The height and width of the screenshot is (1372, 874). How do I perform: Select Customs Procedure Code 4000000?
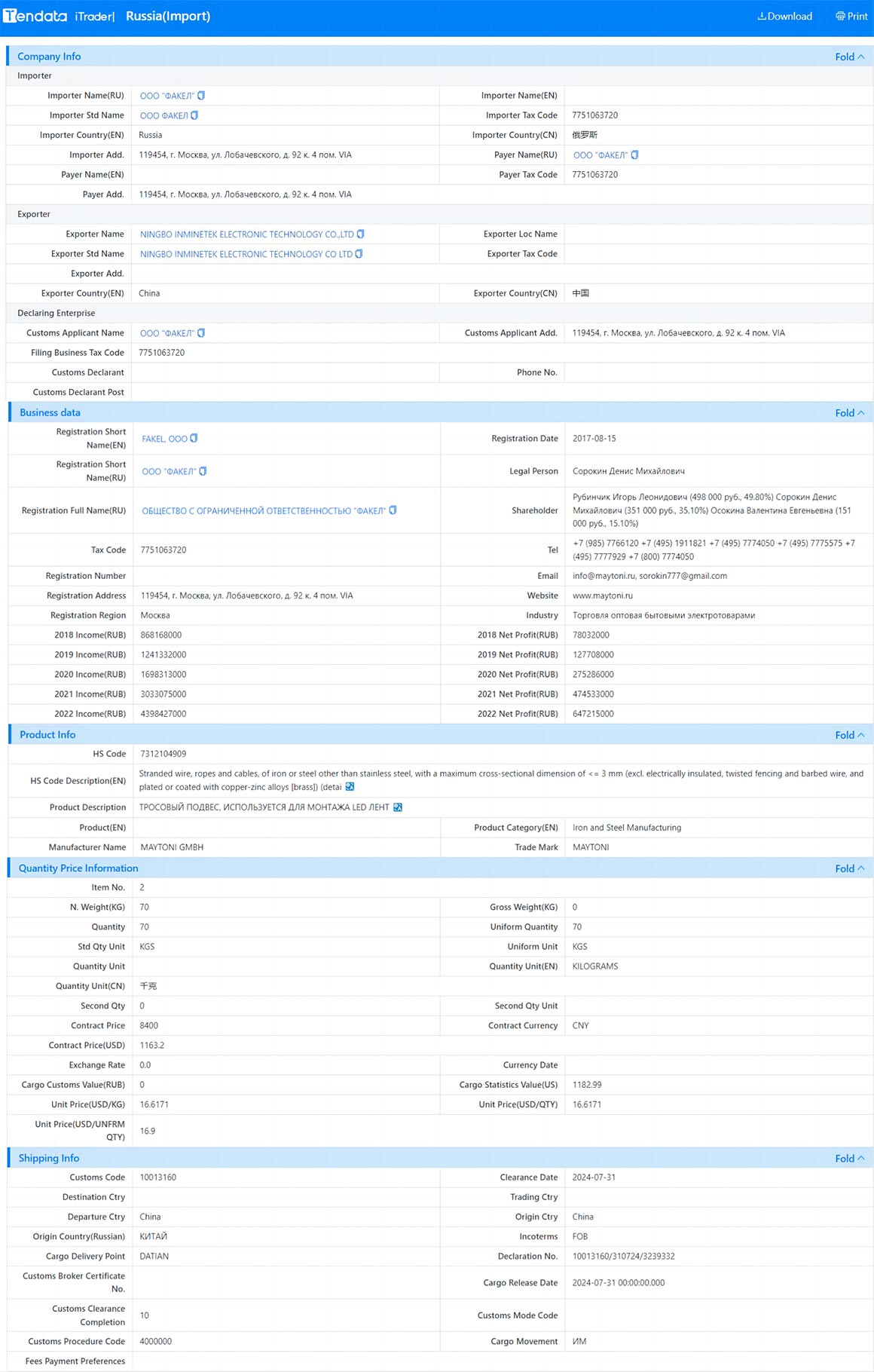click(x=156, y=1342)
